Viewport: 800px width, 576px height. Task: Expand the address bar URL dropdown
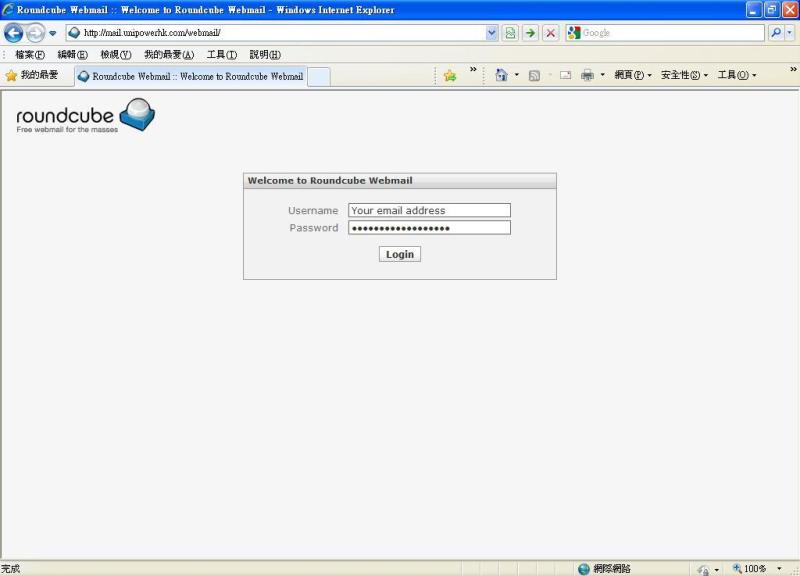pos(491,33)
